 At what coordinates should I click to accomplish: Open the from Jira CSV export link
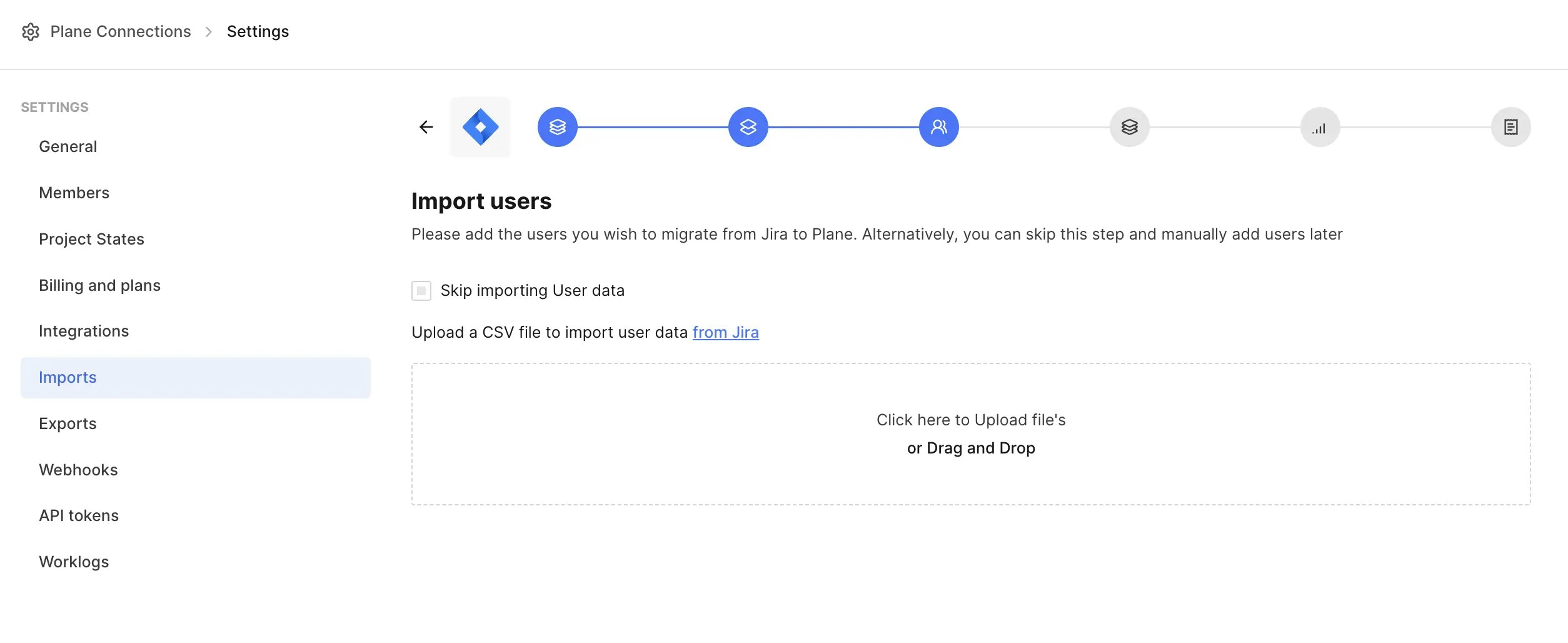[726, 332]
